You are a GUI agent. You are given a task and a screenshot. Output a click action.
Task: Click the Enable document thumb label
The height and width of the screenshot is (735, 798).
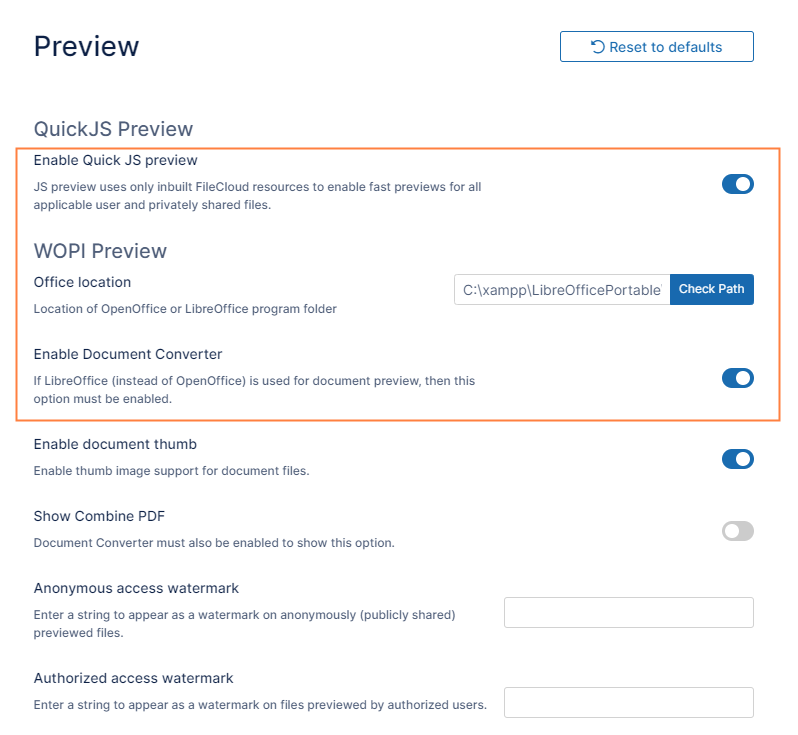point(115,444)
